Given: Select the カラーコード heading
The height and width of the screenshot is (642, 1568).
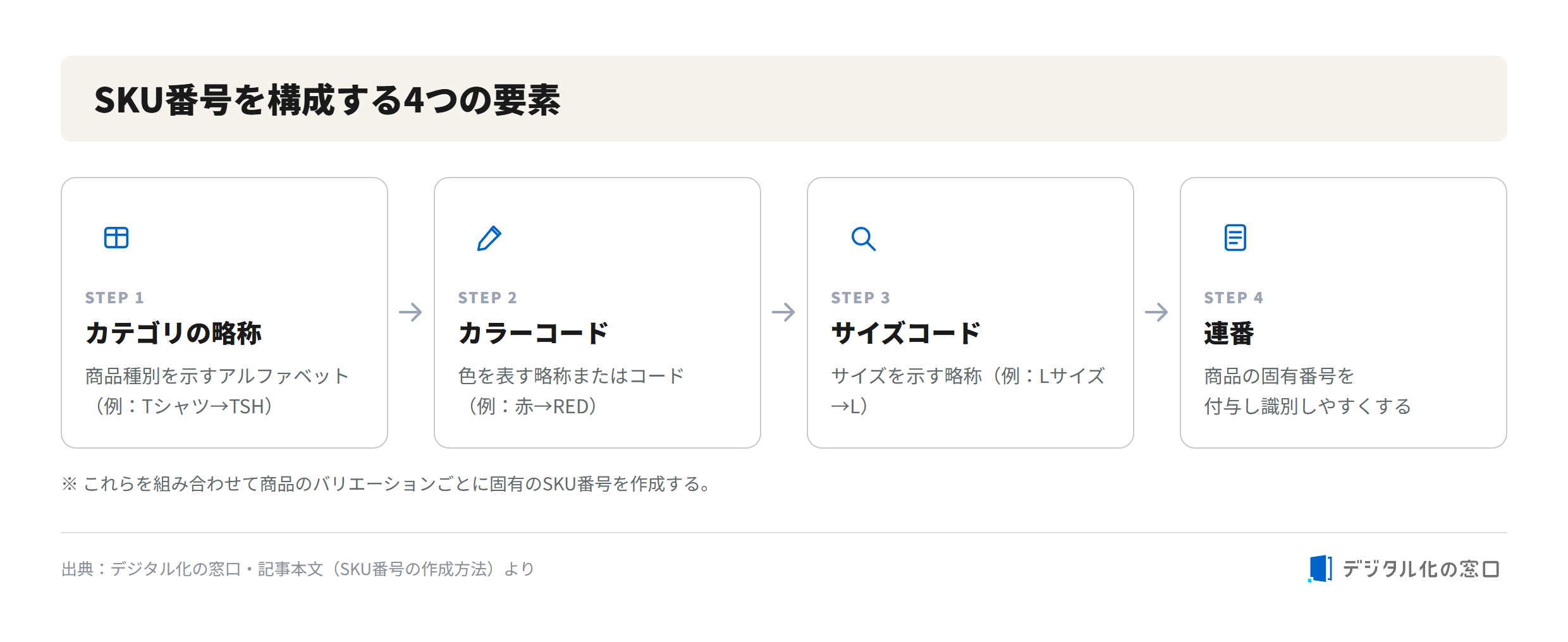Looking at the screenshot, I should click(533, 333).
